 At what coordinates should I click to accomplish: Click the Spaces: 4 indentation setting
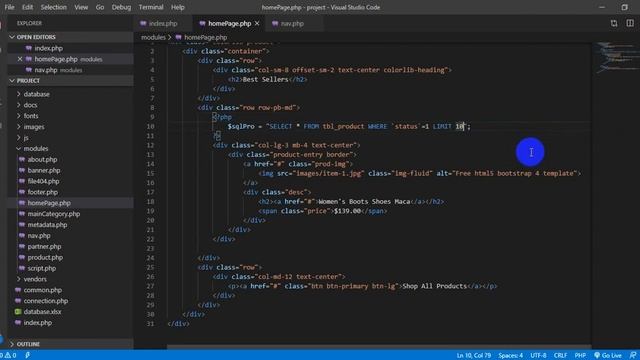[510, 356]
